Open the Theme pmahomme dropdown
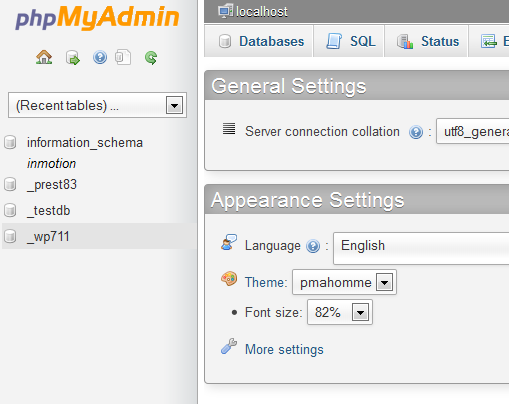509x404 pixels. pos(344,282)
